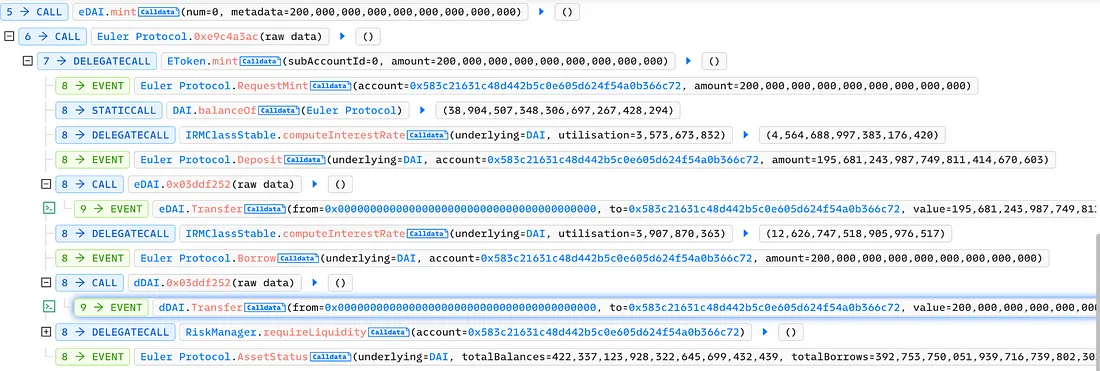The image size is (1100, 371).
Task: Open Calldata badge for DAI.balanceOf
Action: pos(279,110)
